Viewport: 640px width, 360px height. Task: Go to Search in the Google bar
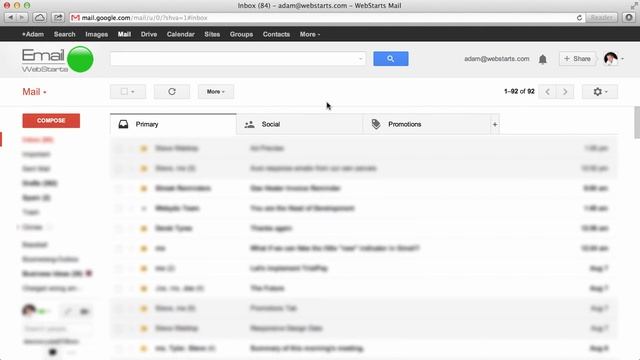click(x=64, y=34)
